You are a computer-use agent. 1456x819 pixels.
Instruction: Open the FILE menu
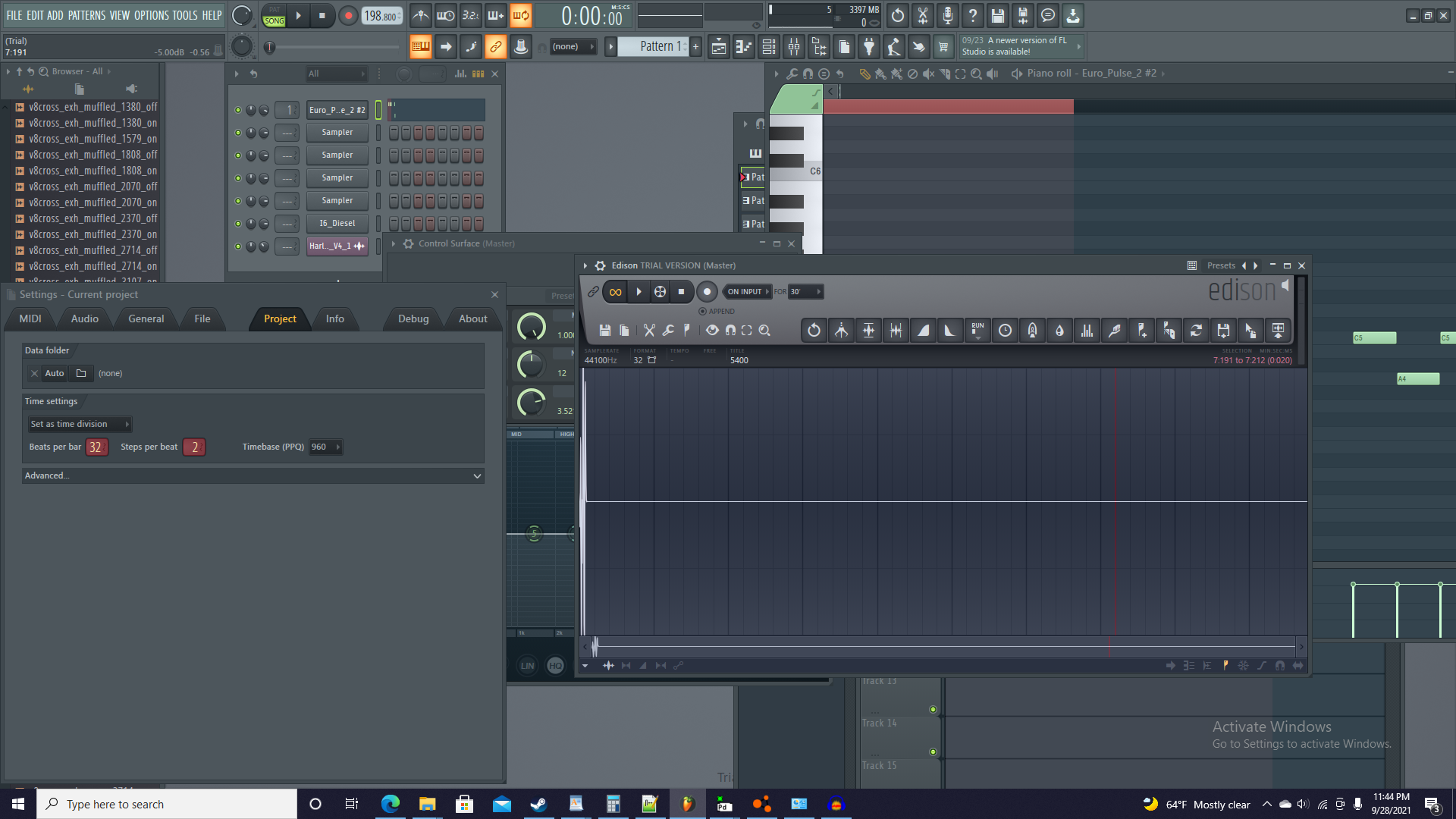click(x=14, y=15)
